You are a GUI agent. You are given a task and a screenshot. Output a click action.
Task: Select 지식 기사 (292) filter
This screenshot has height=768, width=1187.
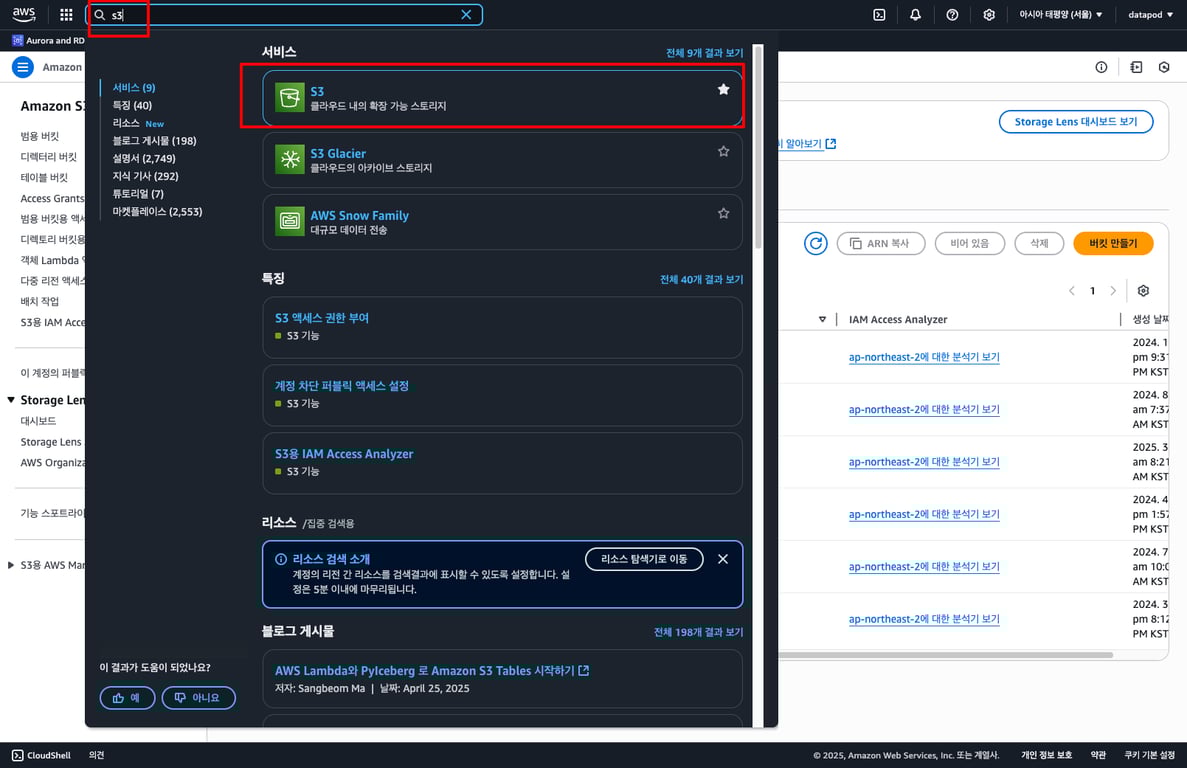pyautogui.click(x=145, y=176)
